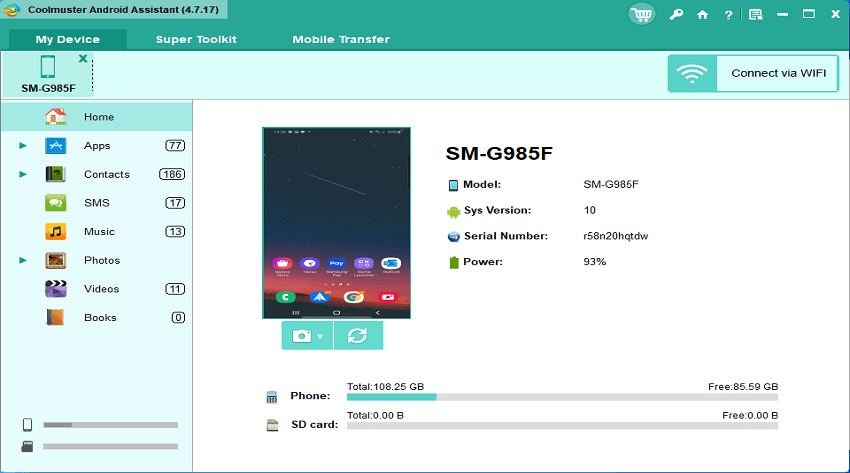Open the shopping cart purchase icon
Viewport: 850px width, 473px height.
coord(641,14)
